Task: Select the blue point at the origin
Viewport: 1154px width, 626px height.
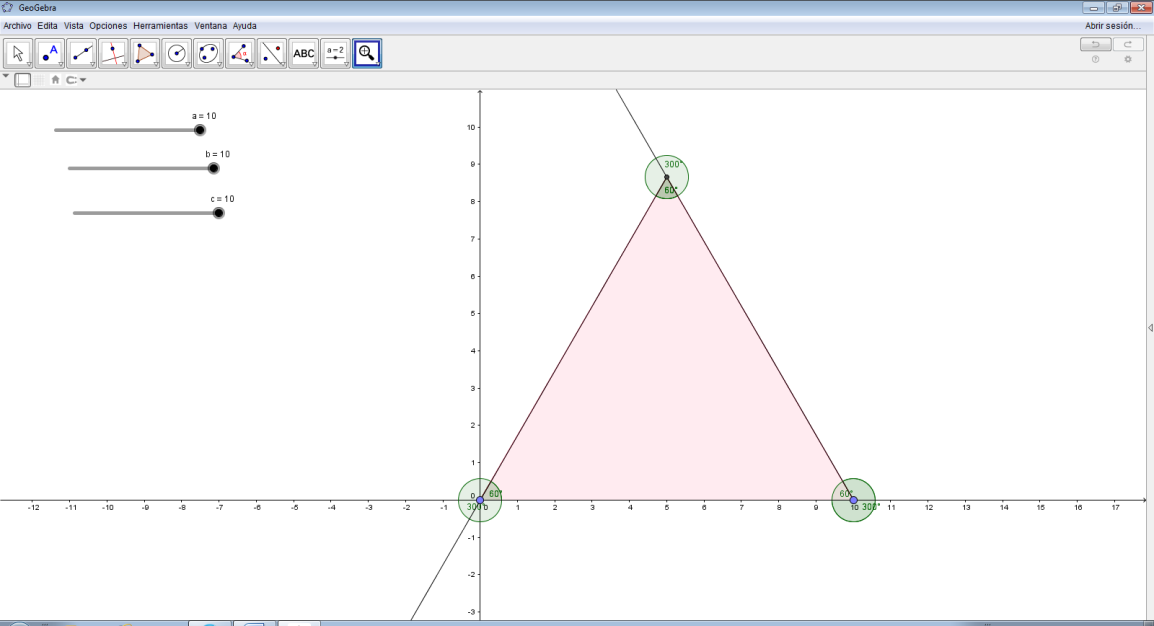Action: click(x=480, y=500)
